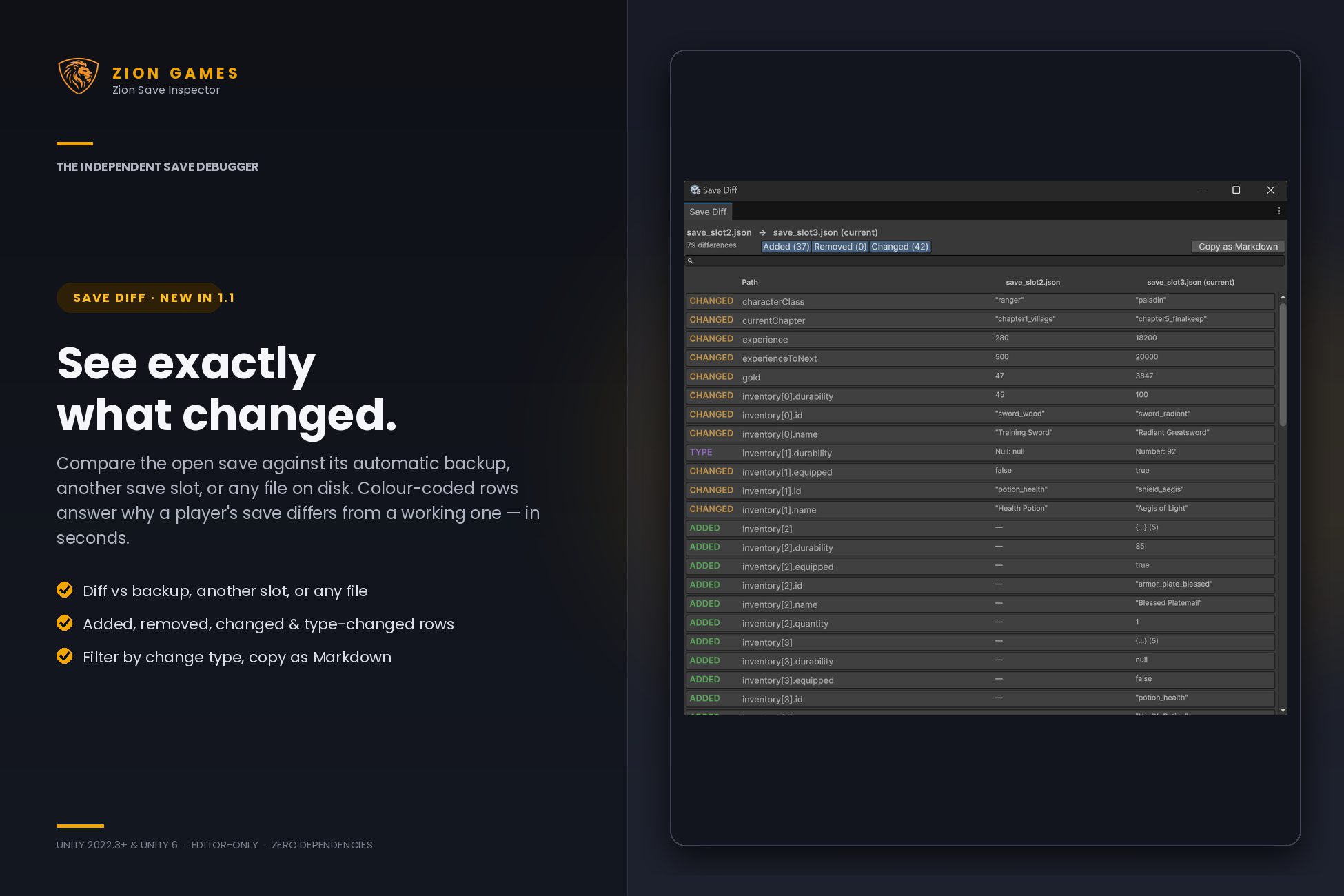The image size is (1344, 896).
Task: Click the "Radiant Greatsword" value
Action: coord(1172,433)
